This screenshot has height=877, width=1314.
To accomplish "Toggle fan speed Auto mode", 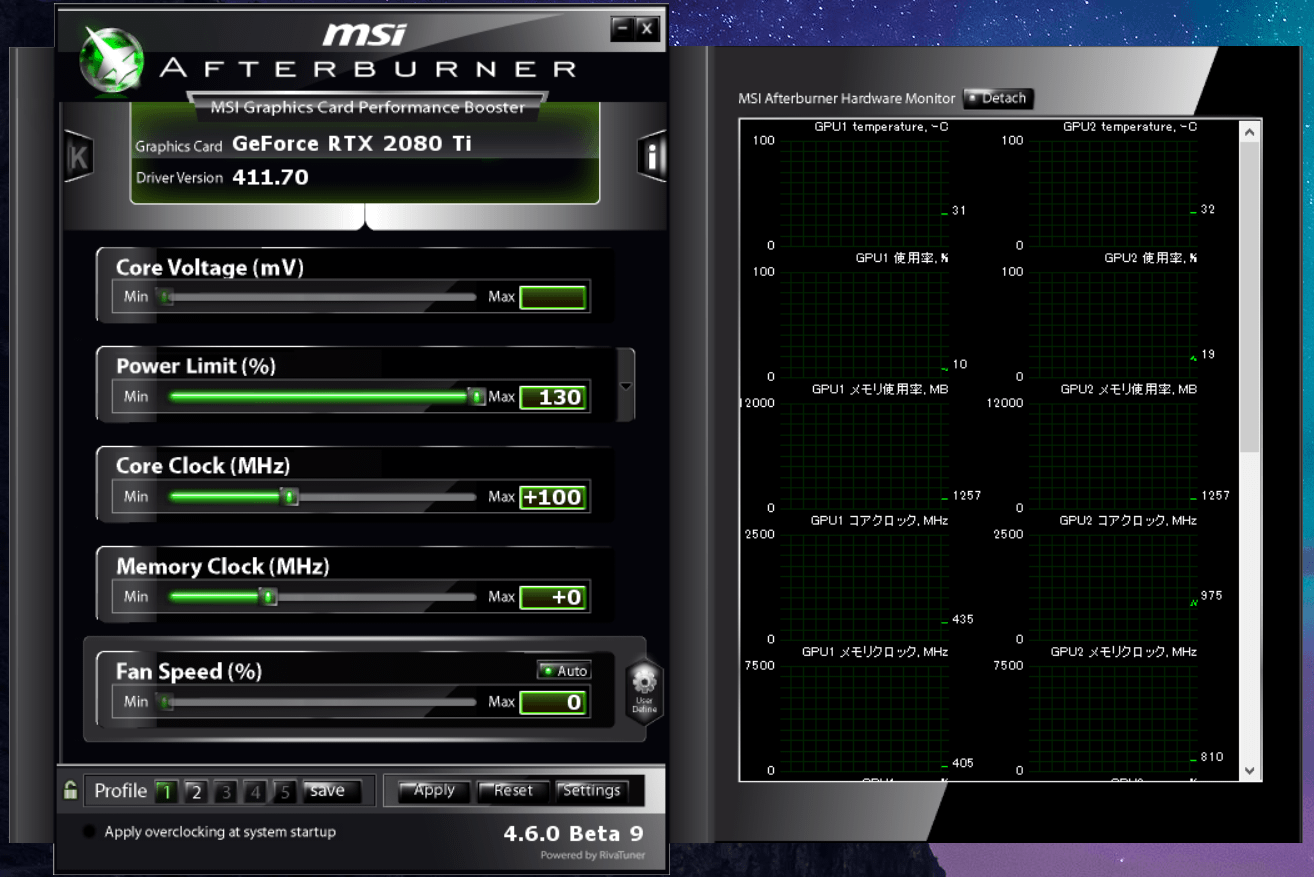I will 563,671.
